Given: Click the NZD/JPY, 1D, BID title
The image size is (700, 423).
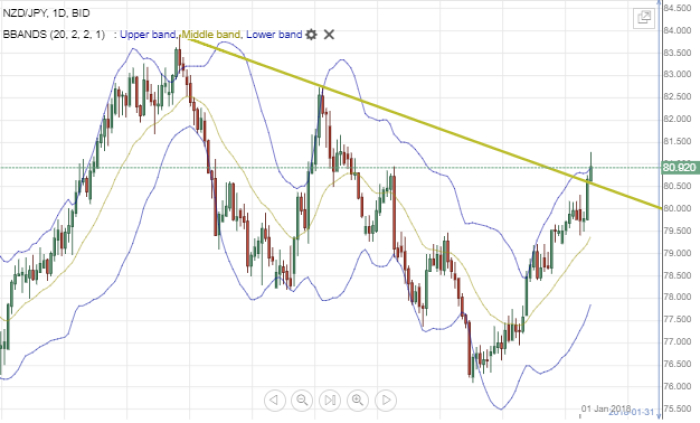Looking at the screenshot, I should point(46,13).
